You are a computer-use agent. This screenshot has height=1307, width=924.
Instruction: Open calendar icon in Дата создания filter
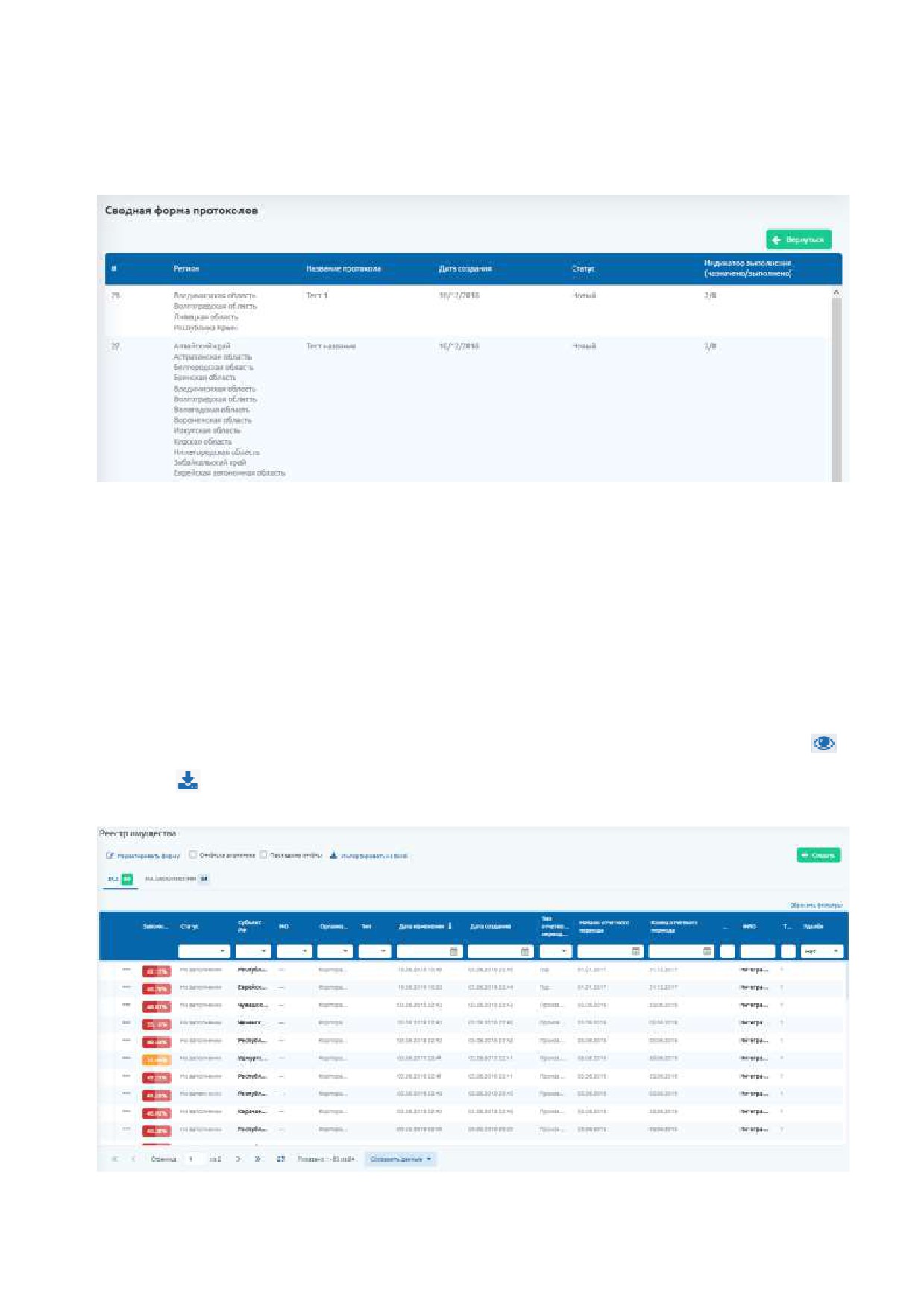(525, 951)
